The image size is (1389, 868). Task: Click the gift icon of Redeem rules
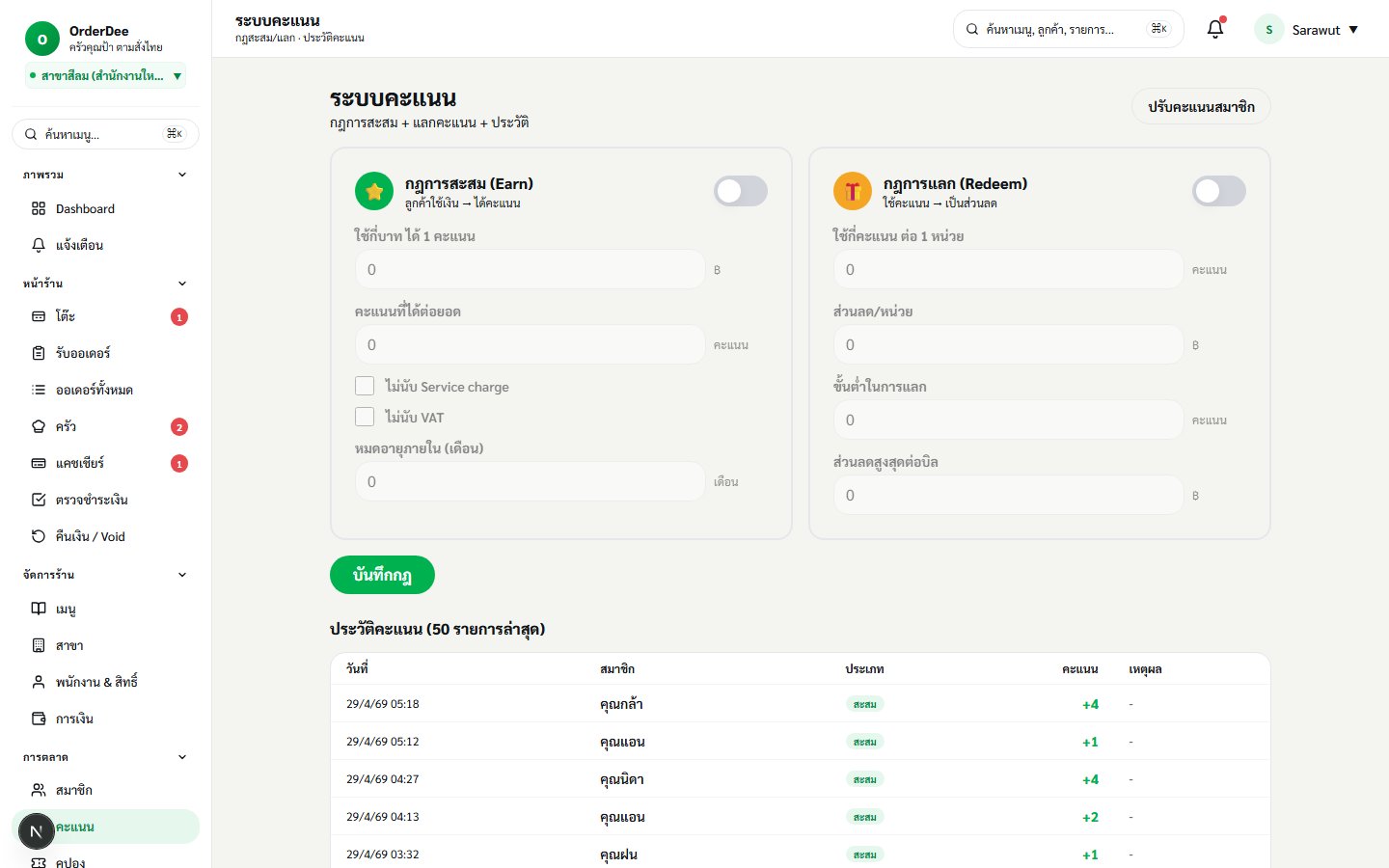pyautogui.click(x=853, y=191)
